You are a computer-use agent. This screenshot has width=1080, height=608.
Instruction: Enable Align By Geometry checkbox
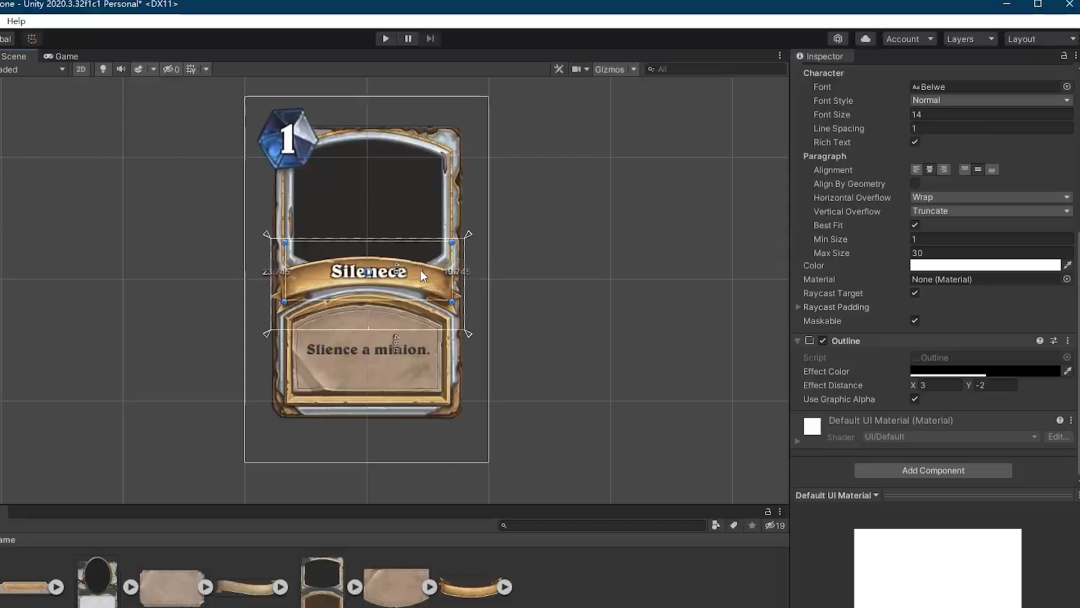coord(915,184)
